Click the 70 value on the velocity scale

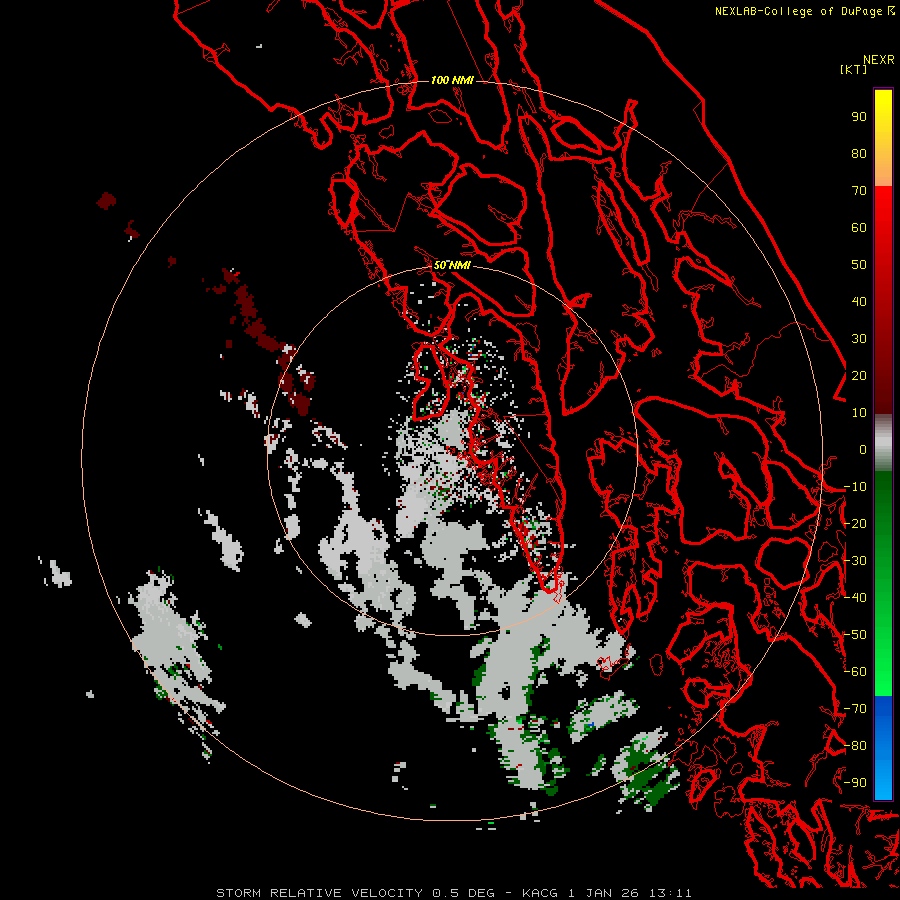(859, 191)
